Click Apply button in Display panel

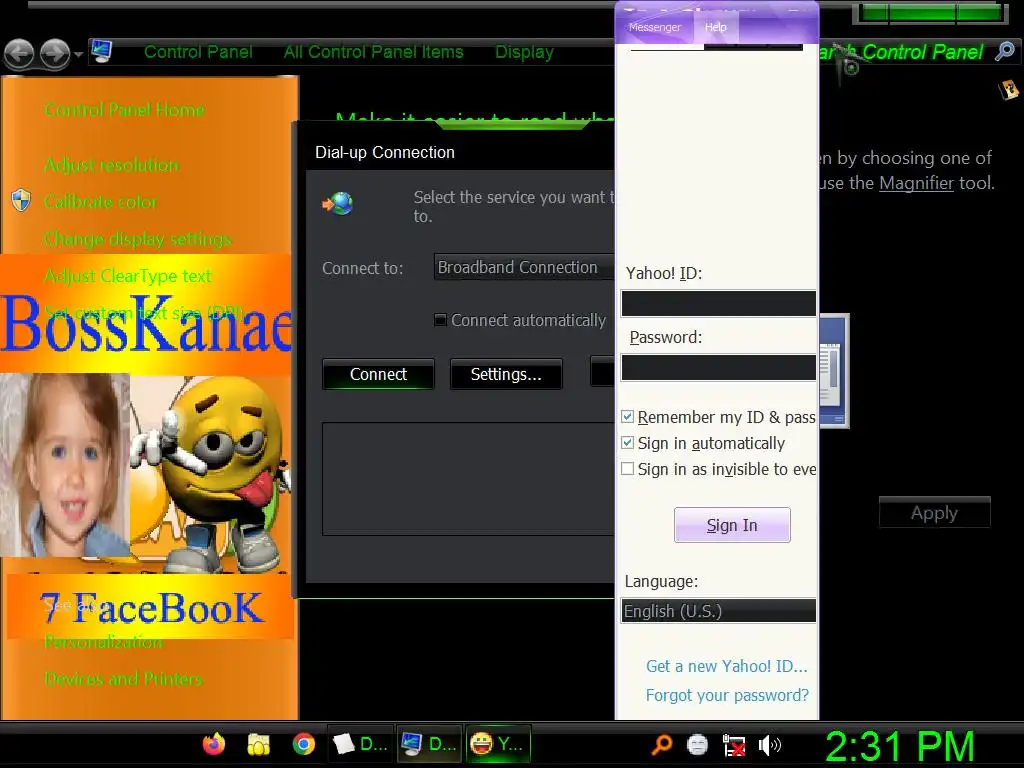pyautogui.click(x=935, y=513)
